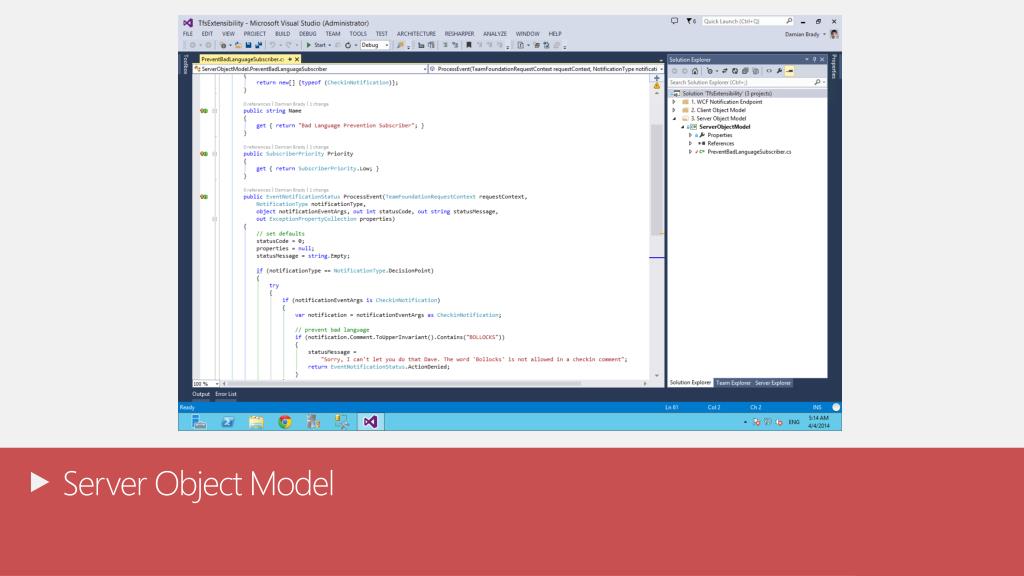Open Server Manager from the taskbar

pyautogui.click(x=199, y=422)
